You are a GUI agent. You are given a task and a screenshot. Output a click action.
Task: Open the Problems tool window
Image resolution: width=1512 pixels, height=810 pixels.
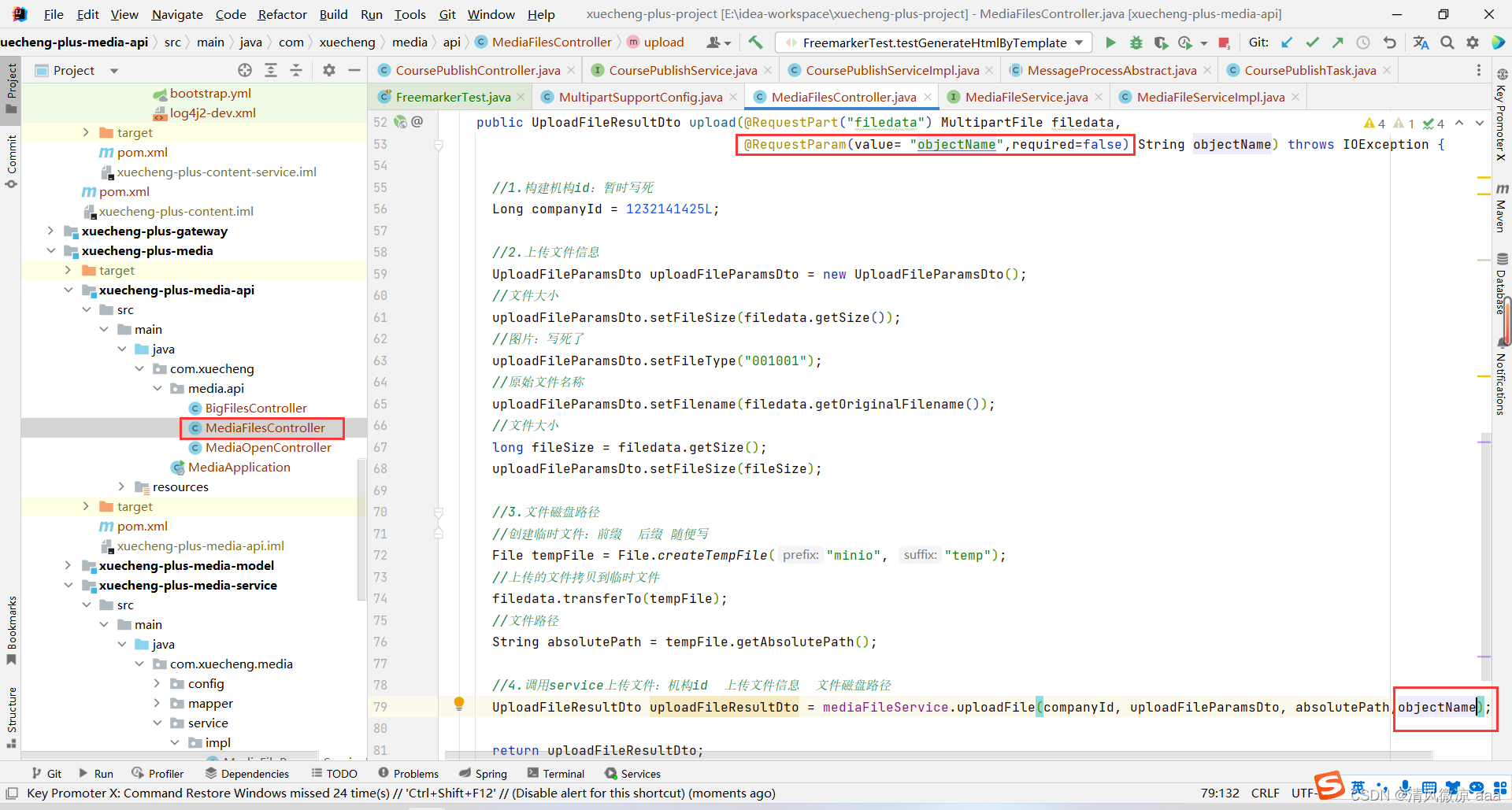408,774
